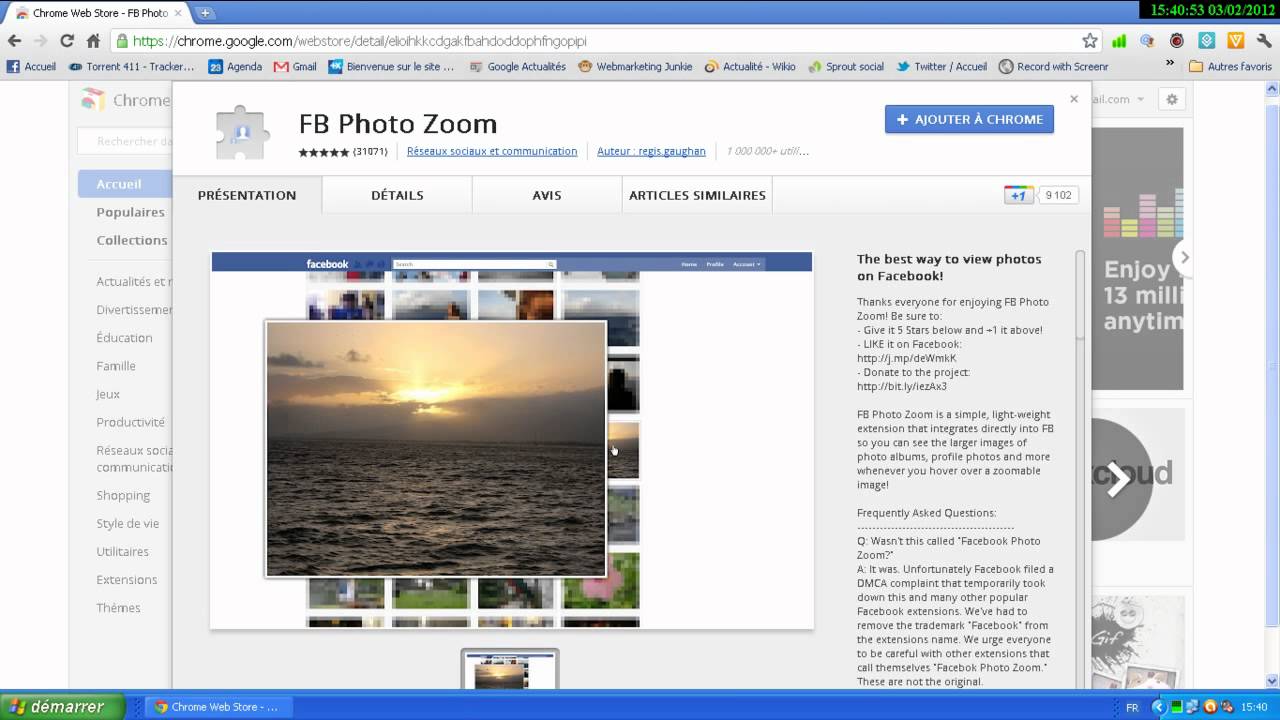This screenshot has height=720, width=1280.
Task: Click the FB Photo Zoom puzzle-piece icon
Action: 243,132
